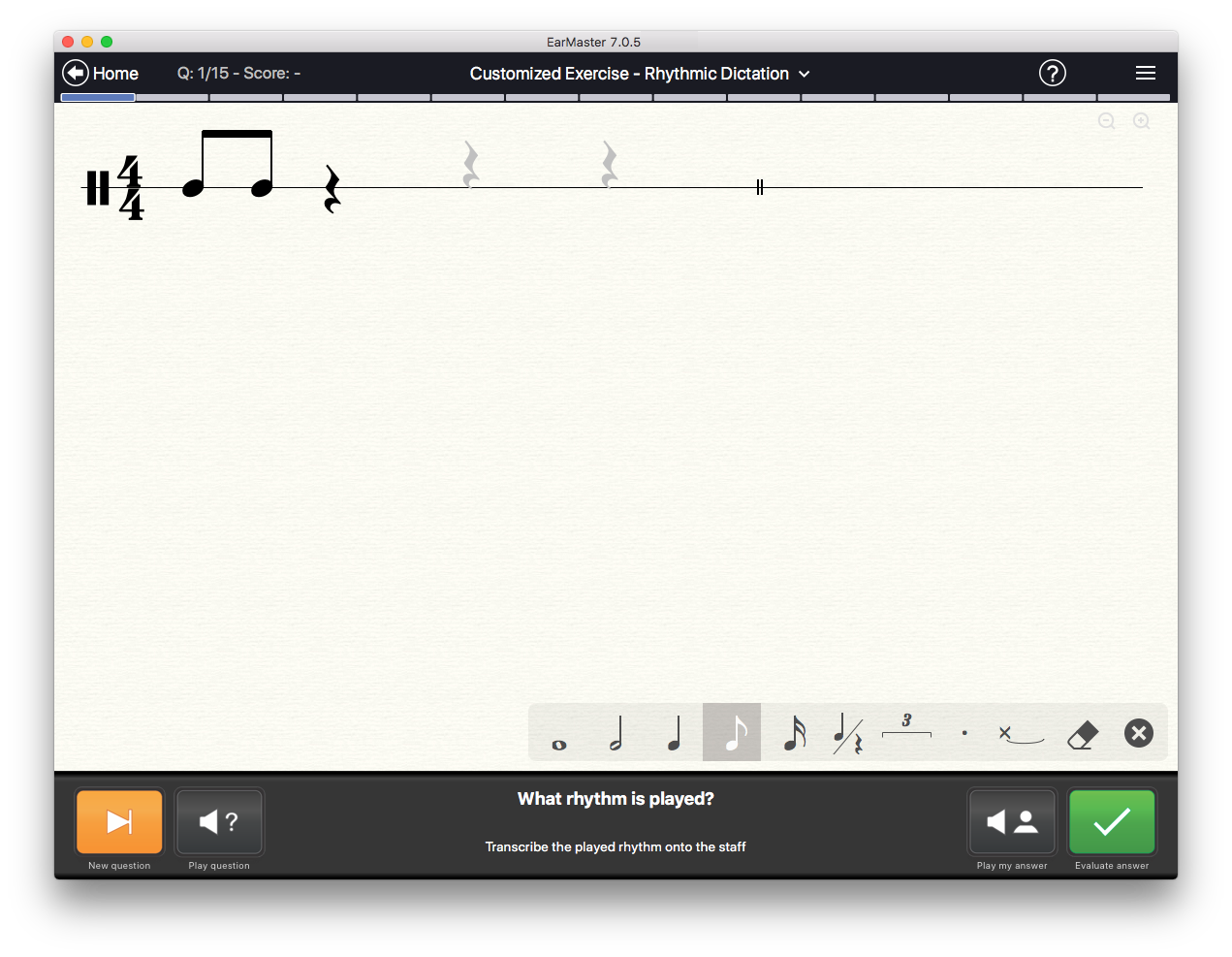This screenshot has height=957, width=1232.
Task: Play the question audio
Action: pos(219,821)
